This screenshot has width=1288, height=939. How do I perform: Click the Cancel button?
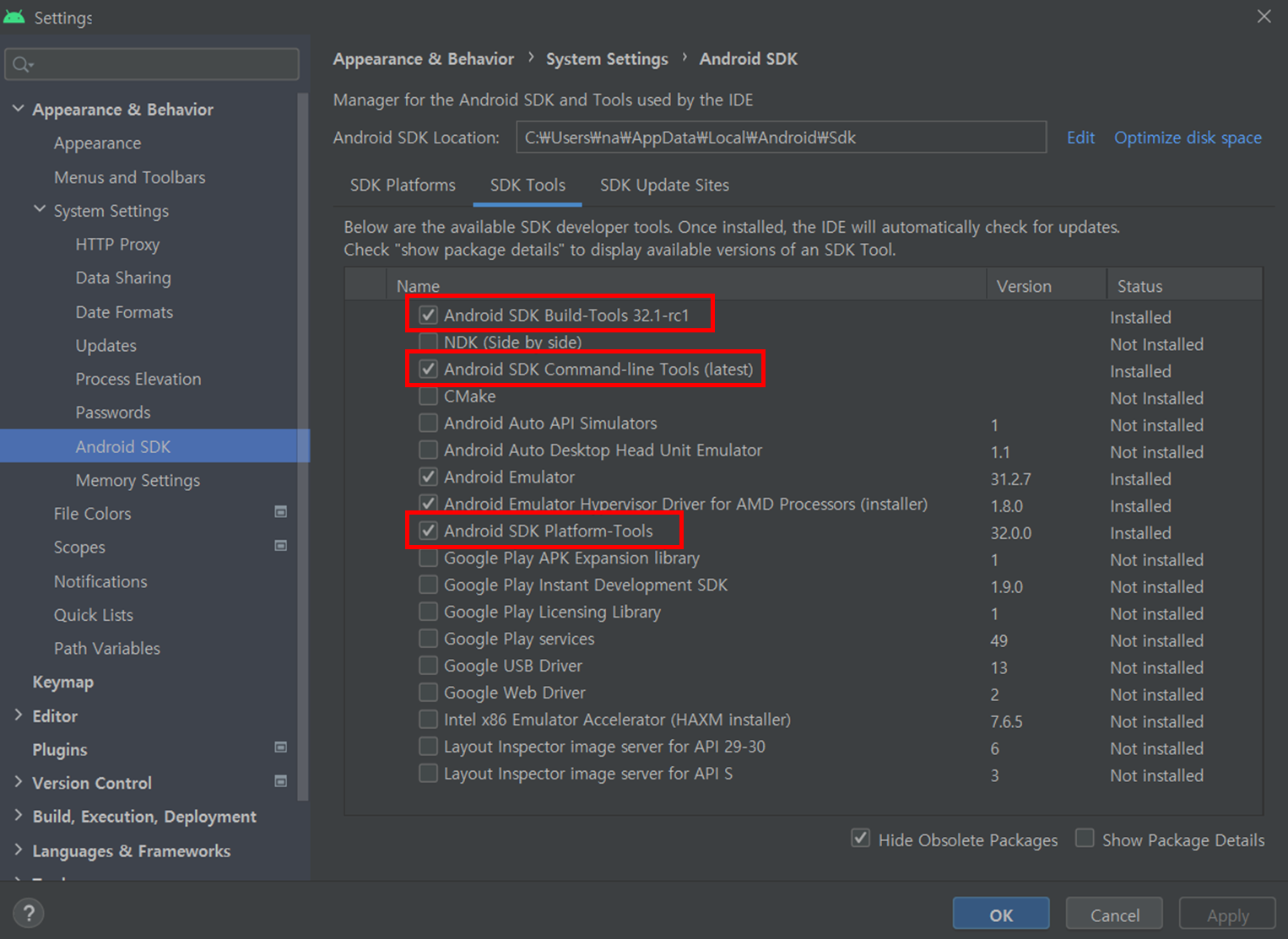(x=1114, y=915)
